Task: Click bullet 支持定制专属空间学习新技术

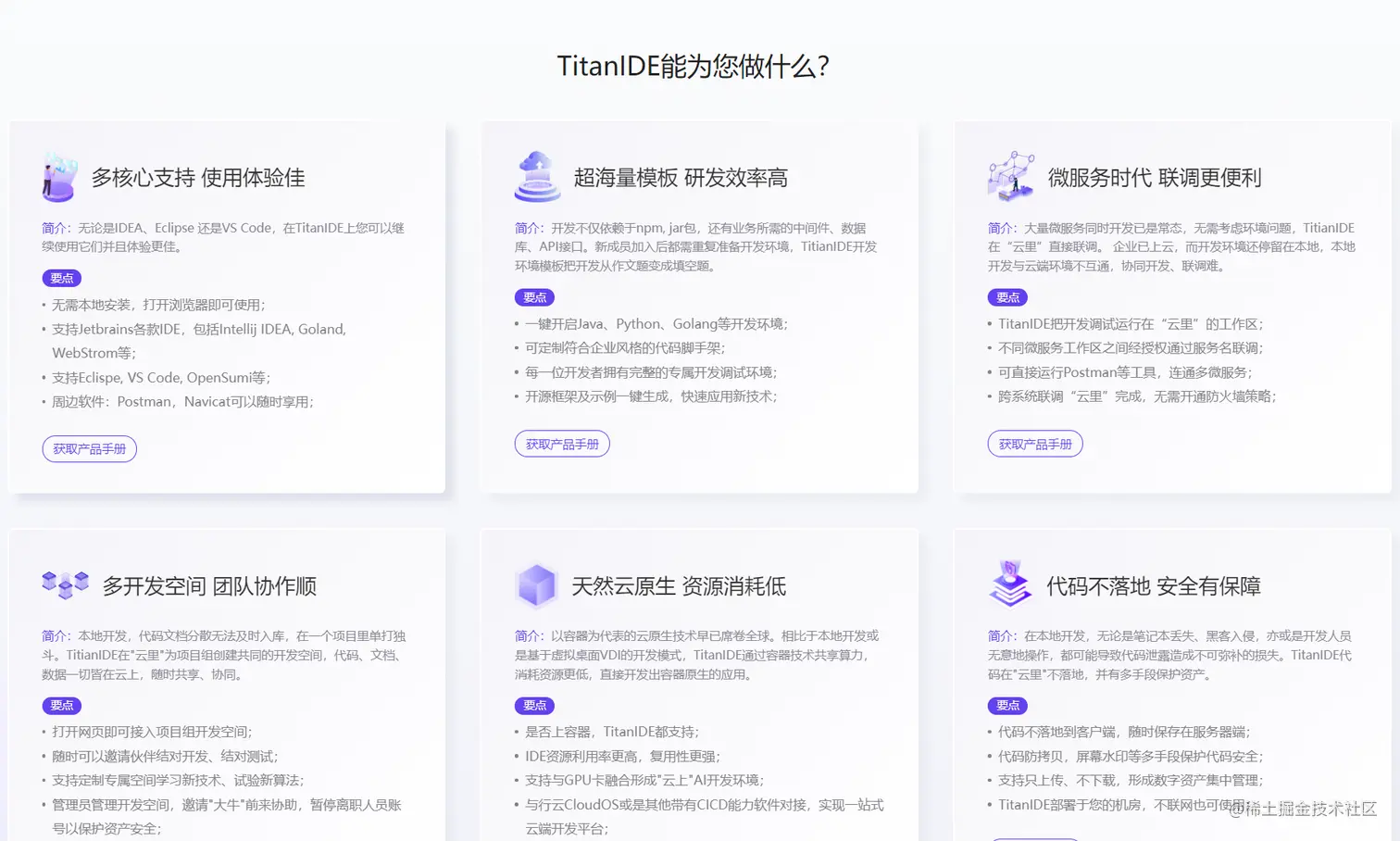Action: coord(178,781)
